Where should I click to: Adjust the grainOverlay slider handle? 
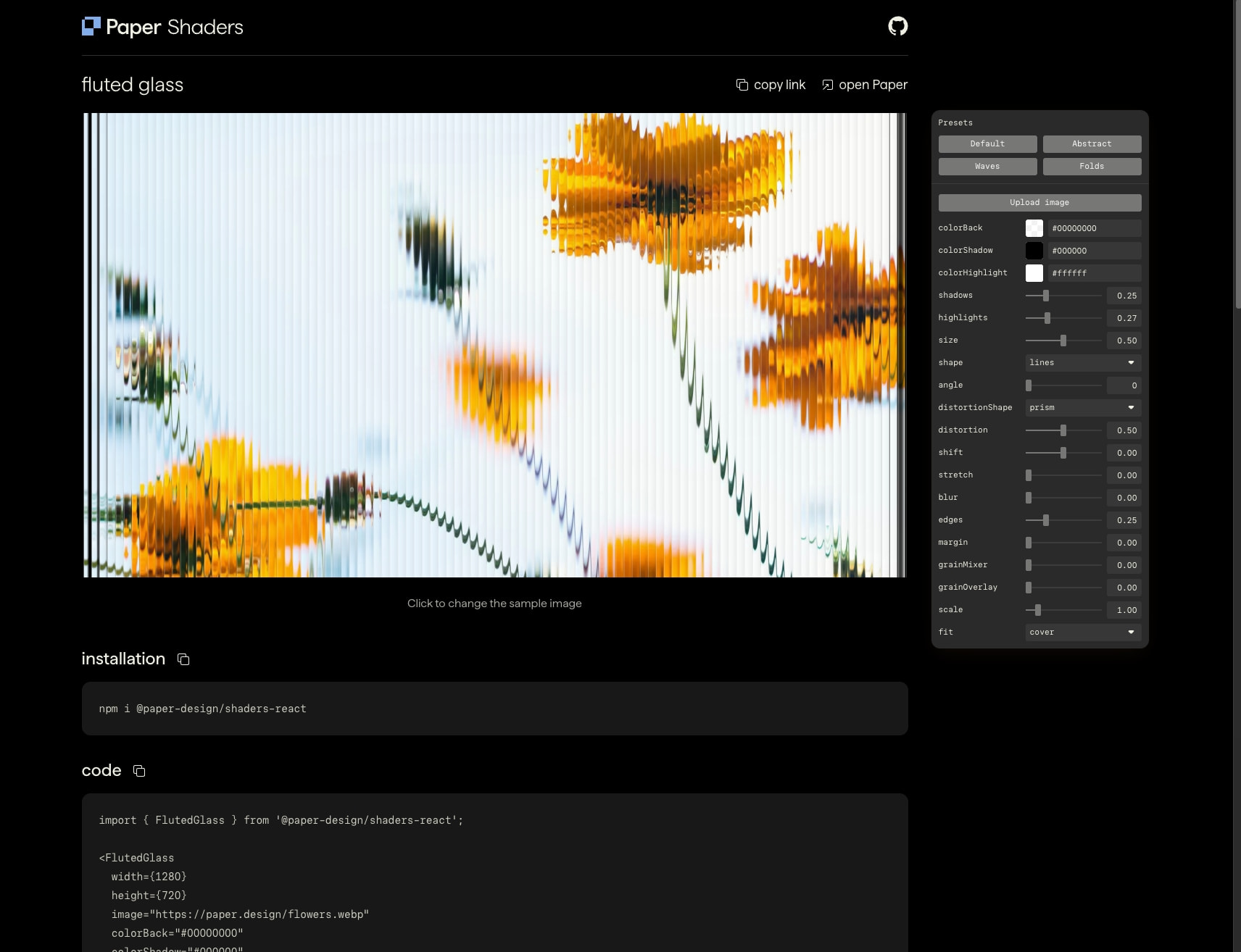click(1029, 588)
